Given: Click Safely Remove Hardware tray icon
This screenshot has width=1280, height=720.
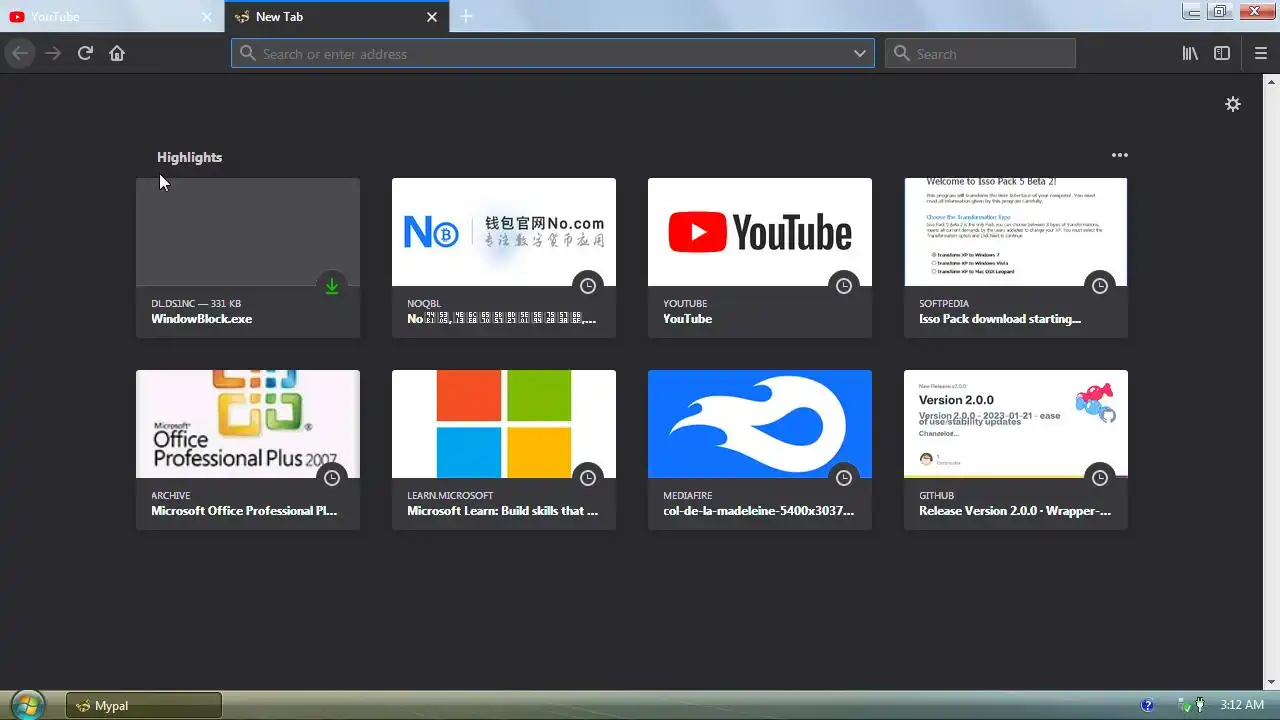Looking at the screenshot, I should pyautogui.click(x=1184, y=705).
